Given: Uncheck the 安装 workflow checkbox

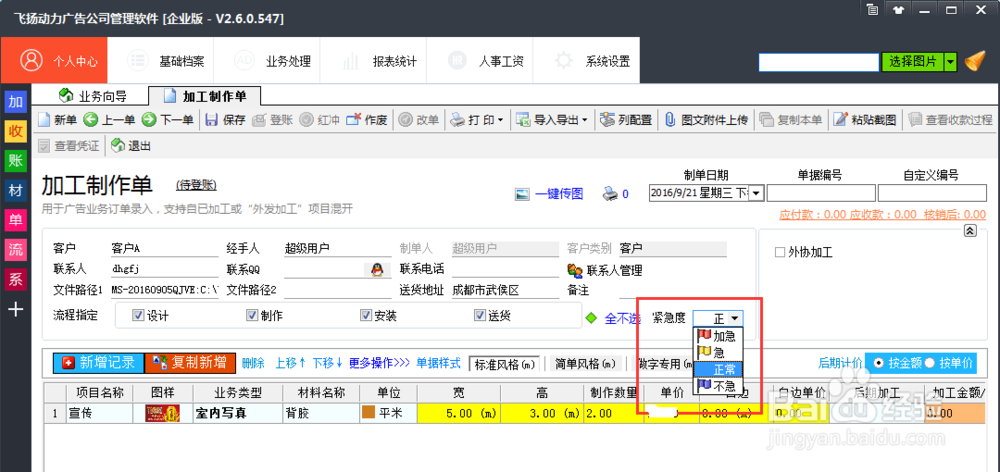Looking at the screenshot, I should coord(365,315).
